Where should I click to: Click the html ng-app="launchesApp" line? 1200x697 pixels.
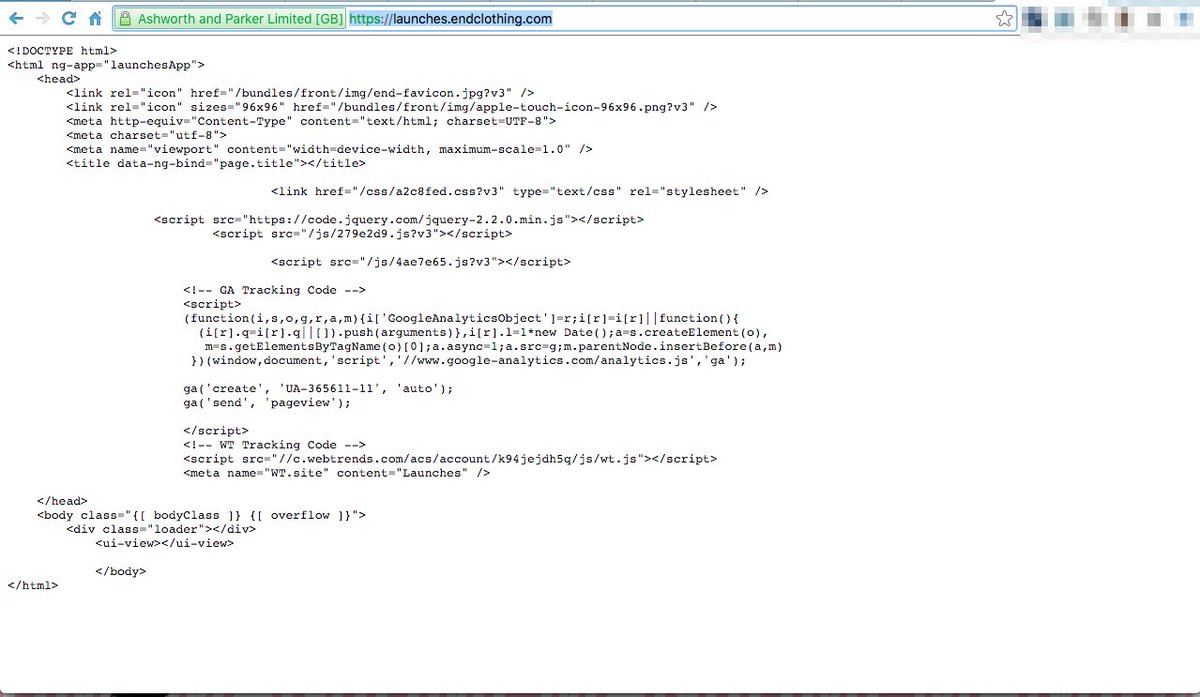point(106,65)
